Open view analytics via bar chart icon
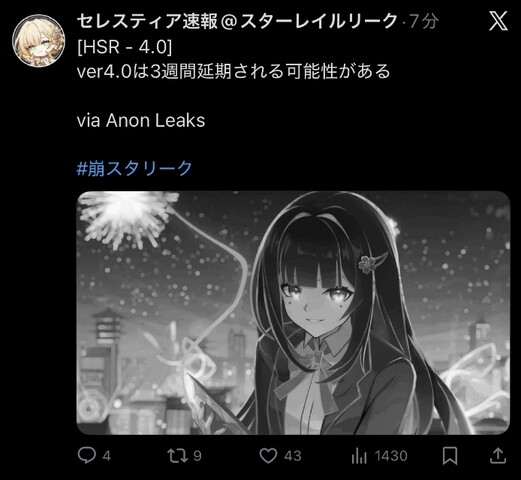Viewport: 521px width, 480px height. [x=359, y=456]
